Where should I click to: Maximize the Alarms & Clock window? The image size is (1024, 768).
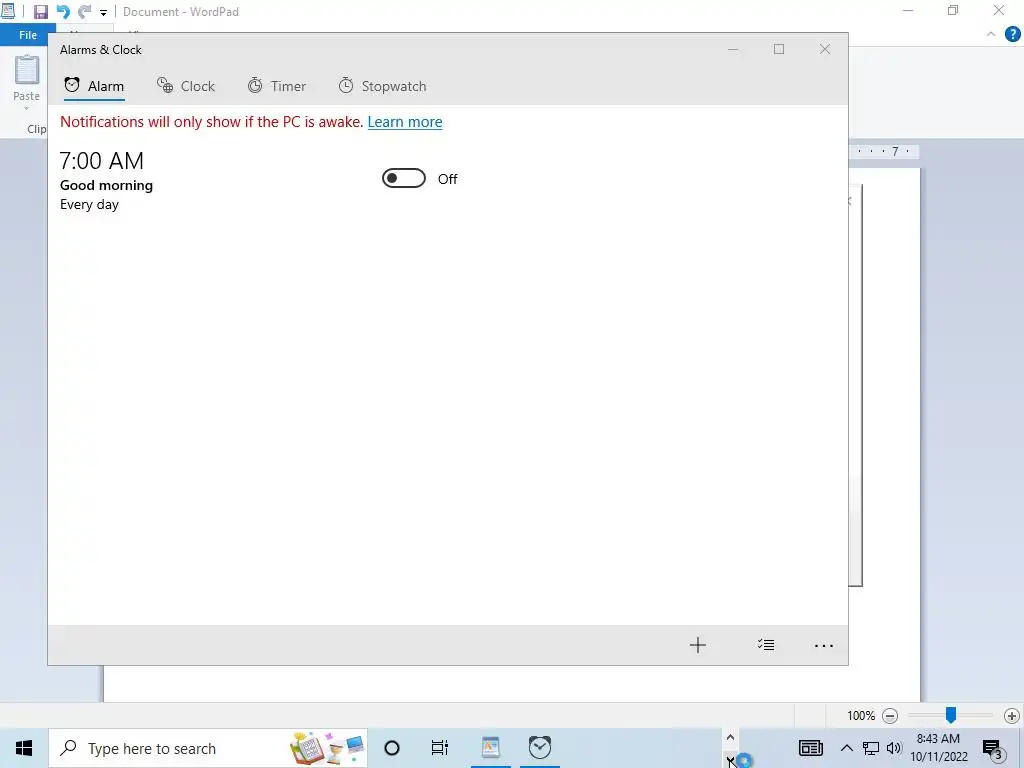coord(778,50)
